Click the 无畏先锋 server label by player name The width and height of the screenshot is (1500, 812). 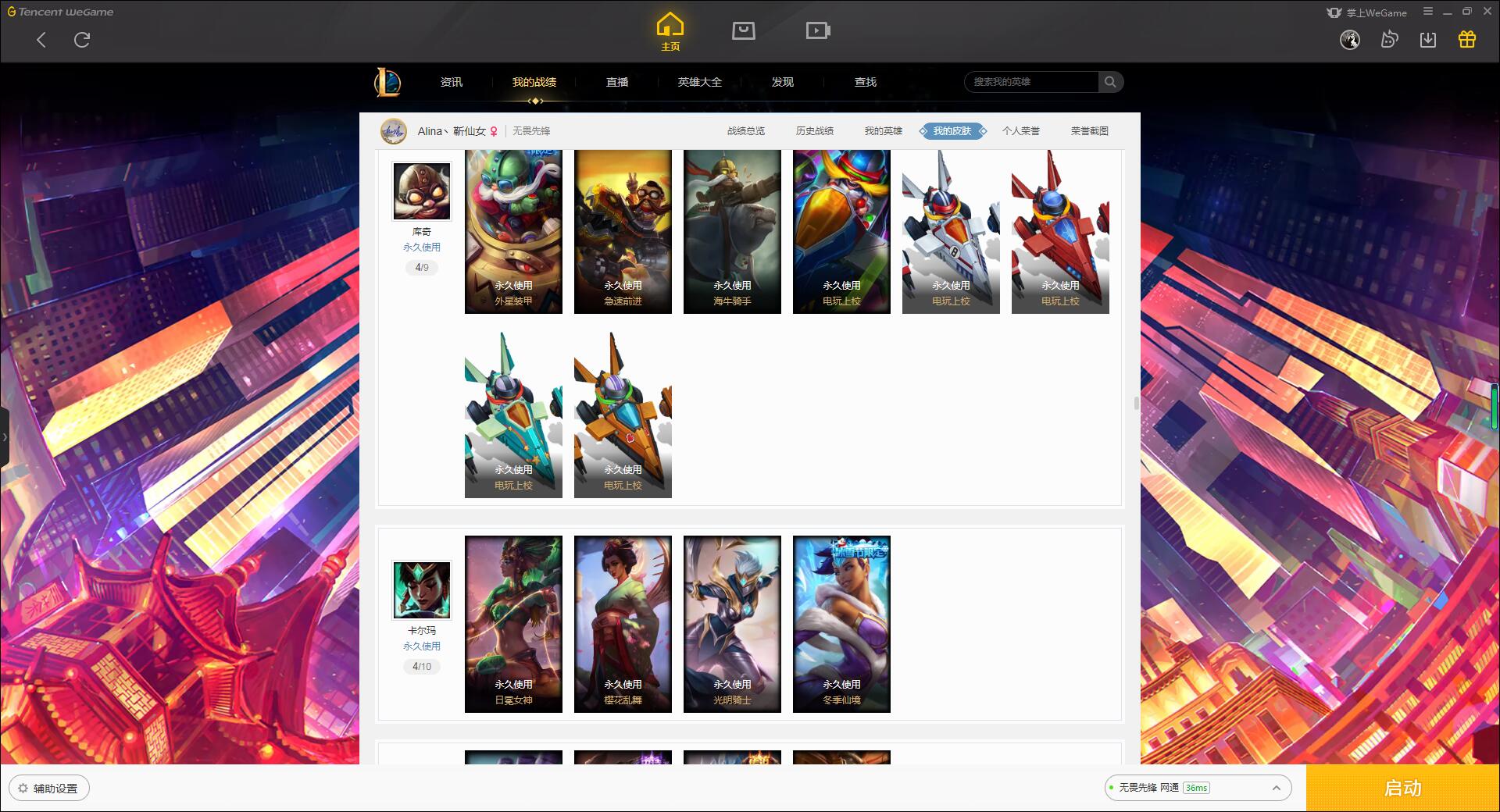531,131
